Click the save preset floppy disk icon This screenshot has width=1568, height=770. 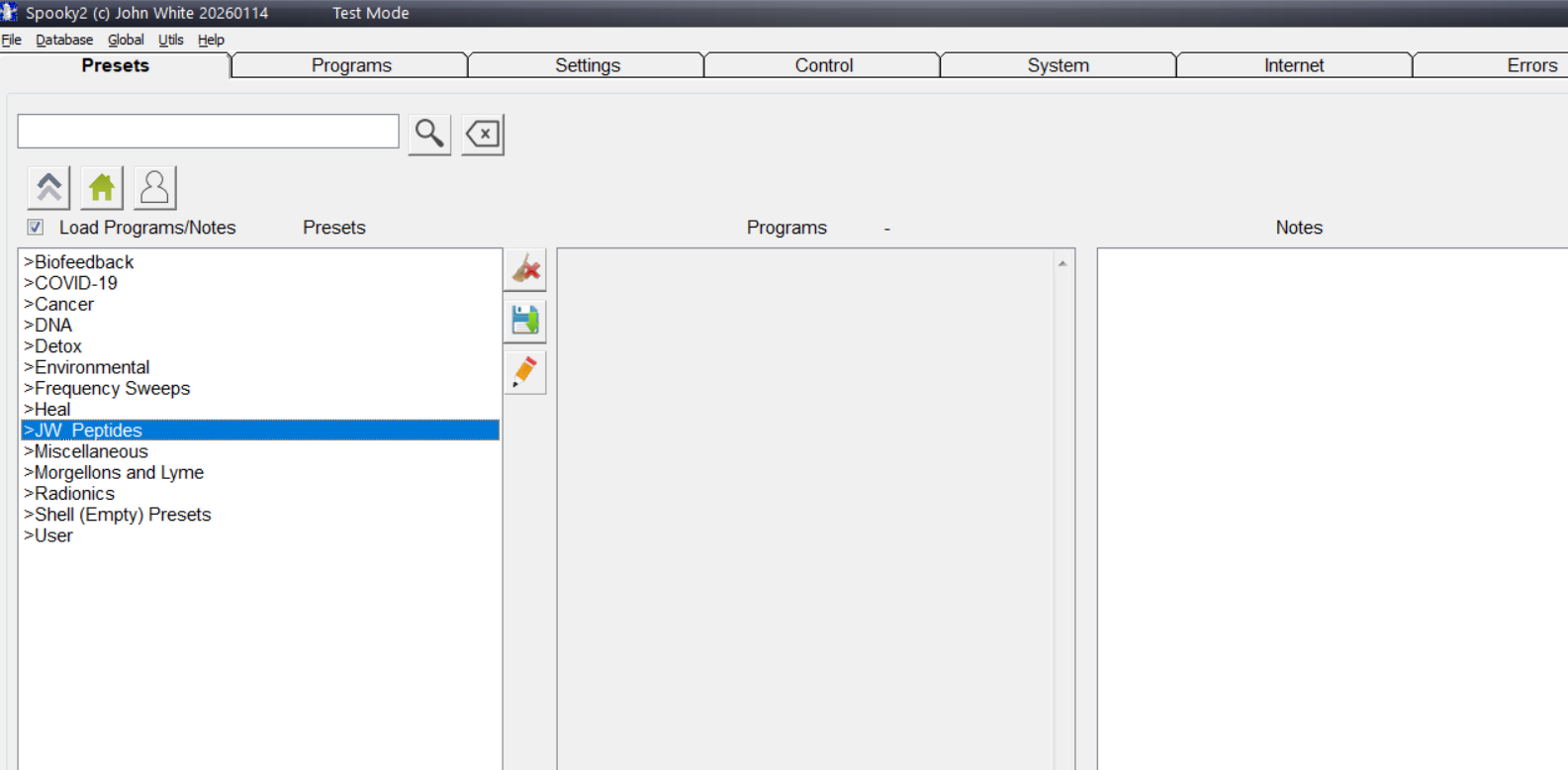525,320
